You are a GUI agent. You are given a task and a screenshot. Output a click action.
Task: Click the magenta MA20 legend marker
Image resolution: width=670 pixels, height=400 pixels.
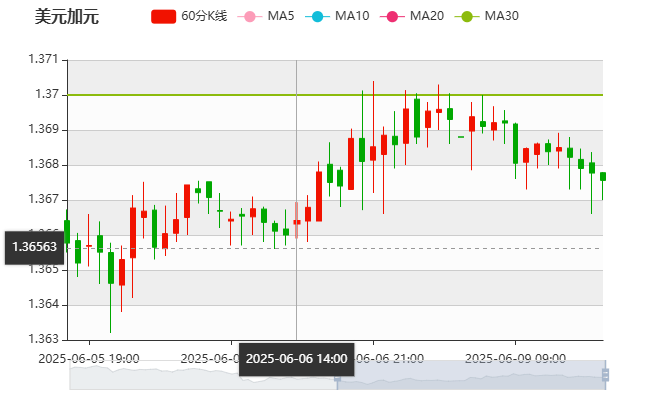pos(392,17)
